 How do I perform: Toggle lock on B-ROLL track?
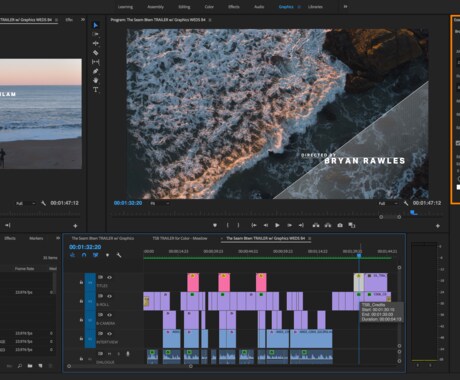pos(81,301)
